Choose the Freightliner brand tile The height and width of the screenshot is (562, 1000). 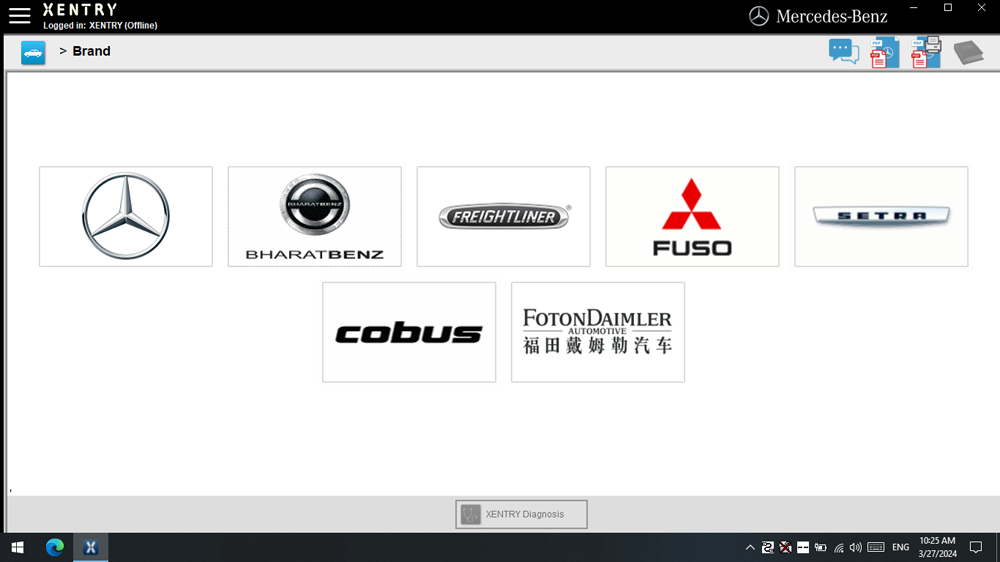503,216
